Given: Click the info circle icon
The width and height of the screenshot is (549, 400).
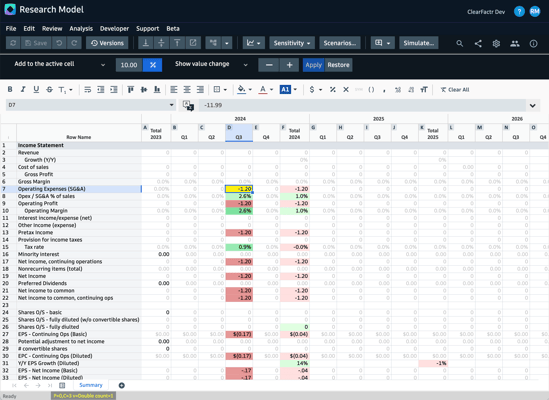Looking at the screenshot, I should pyautogui.click(x=533, y=43).
